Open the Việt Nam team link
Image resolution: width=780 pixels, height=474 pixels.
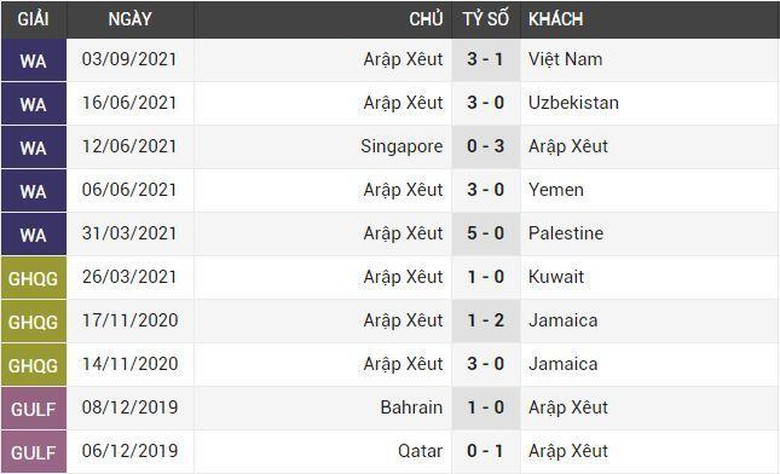pyautogui.click(x=565, y=59)
